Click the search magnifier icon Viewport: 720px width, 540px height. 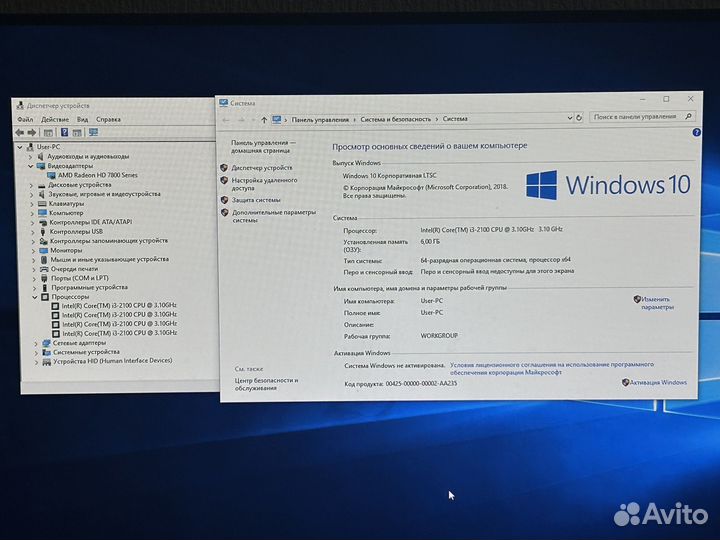(688, 116)
